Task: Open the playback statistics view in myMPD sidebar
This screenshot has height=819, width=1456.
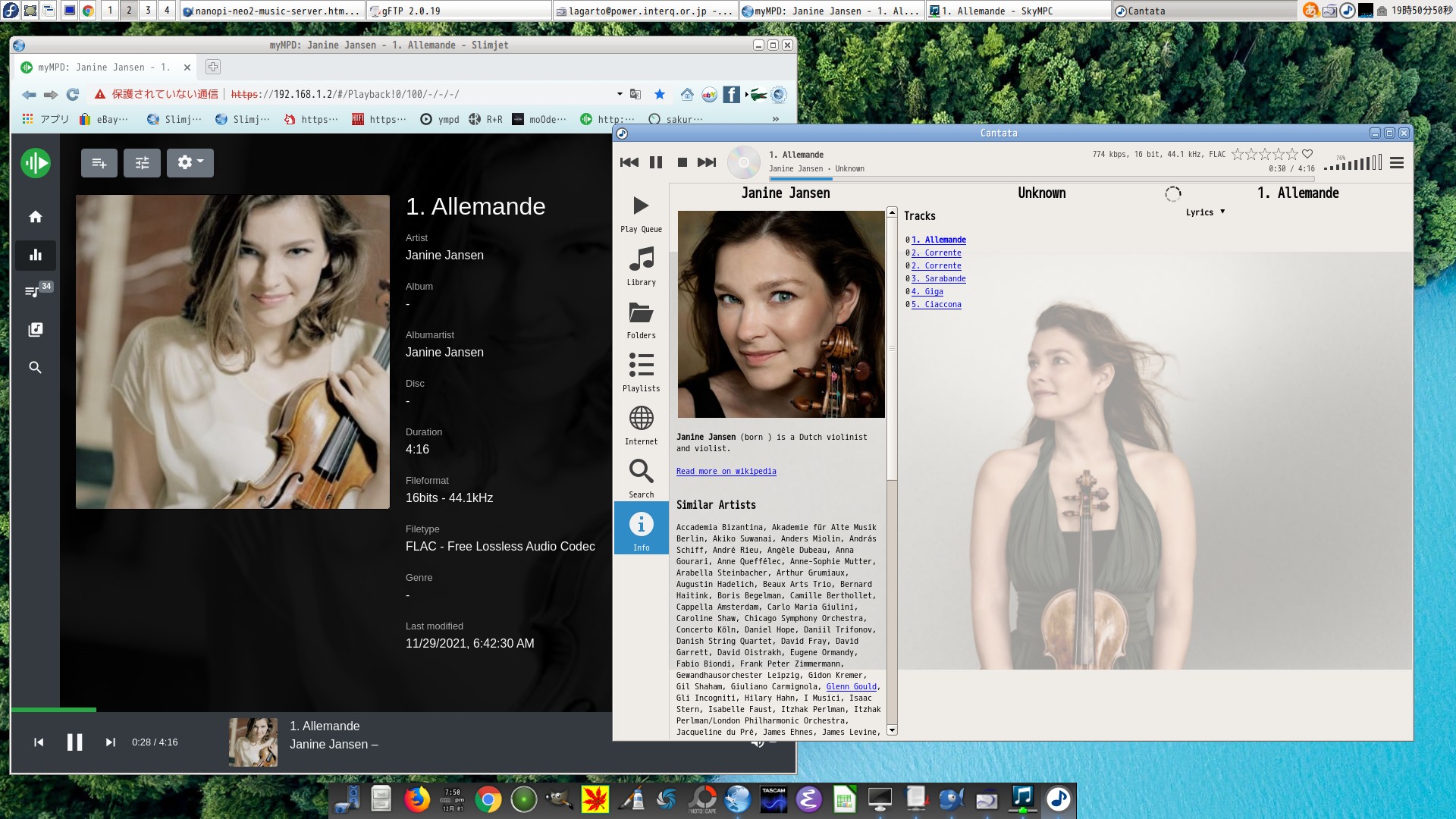Action: [35, 255]
